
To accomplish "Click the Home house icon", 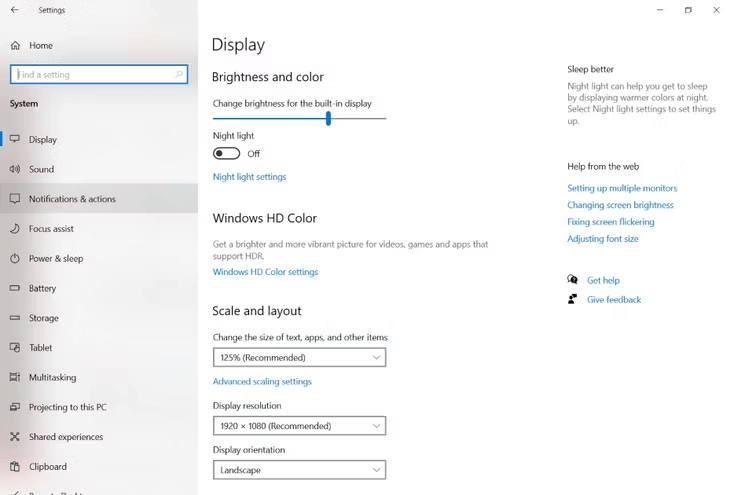I will click(15, 45).
